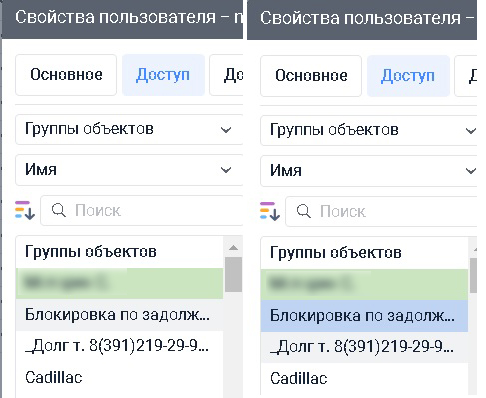Click right Поиск search field
Viewport: 486px width, 398px height.
click(x=381, y=211)
